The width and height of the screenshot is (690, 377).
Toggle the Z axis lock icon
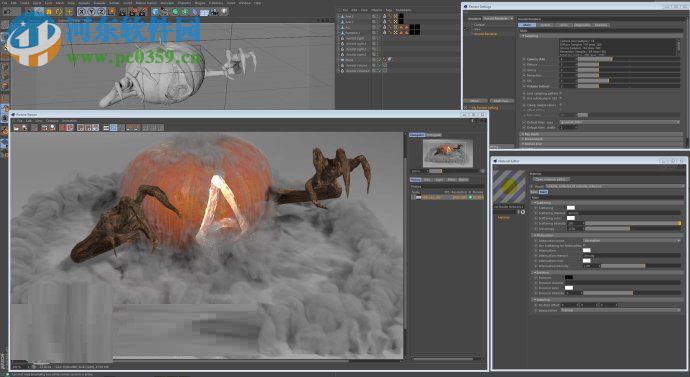(x=101, y=12)
